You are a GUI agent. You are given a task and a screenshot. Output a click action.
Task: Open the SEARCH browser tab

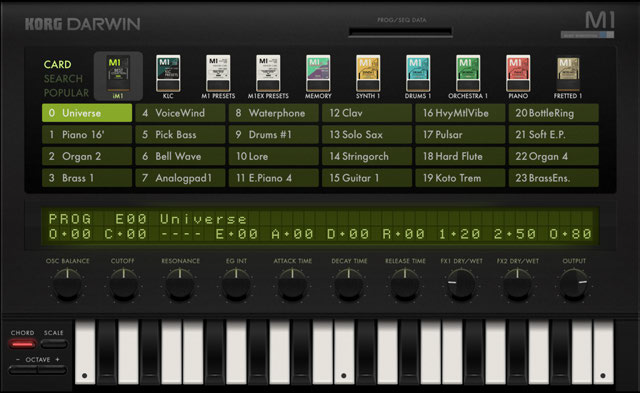[x=63, y=79]
